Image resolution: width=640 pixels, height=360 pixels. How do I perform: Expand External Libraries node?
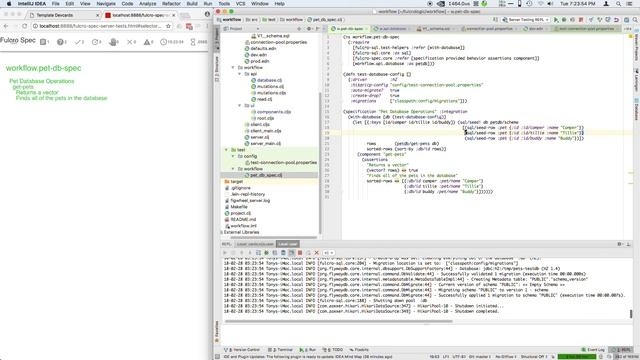(x=222, y=232)
